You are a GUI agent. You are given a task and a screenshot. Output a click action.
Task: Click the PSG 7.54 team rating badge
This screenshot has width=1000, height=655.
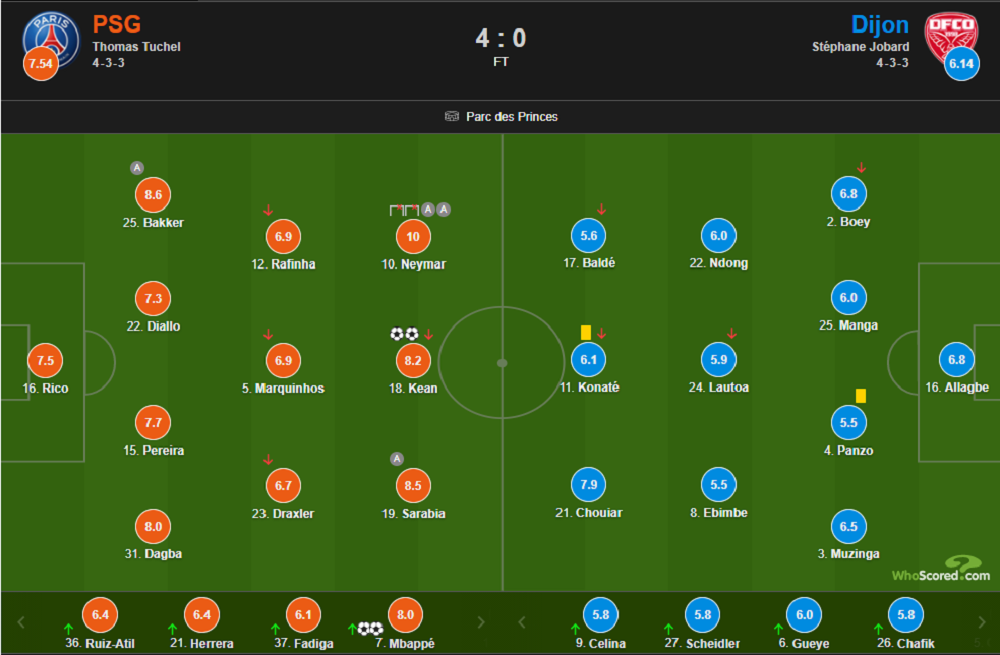[x=40, y=64]
